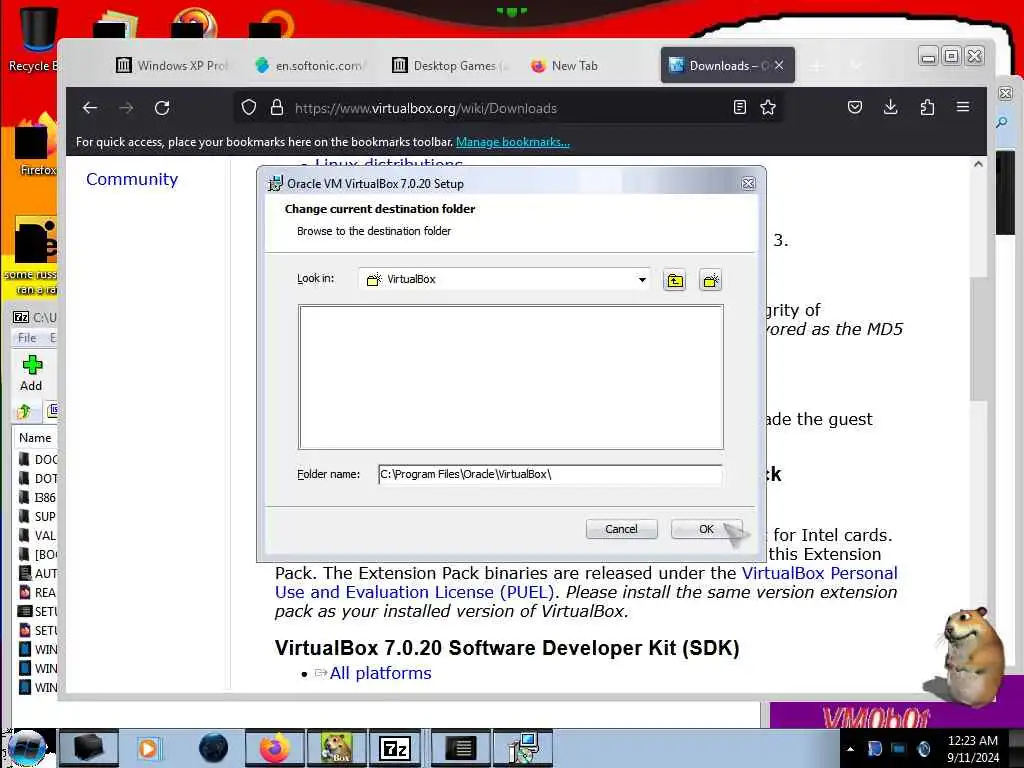The height and width of the screenshot is (768, 1024).
Task: Select the SUP row in 7-Zip
Action: click(38, 517)
